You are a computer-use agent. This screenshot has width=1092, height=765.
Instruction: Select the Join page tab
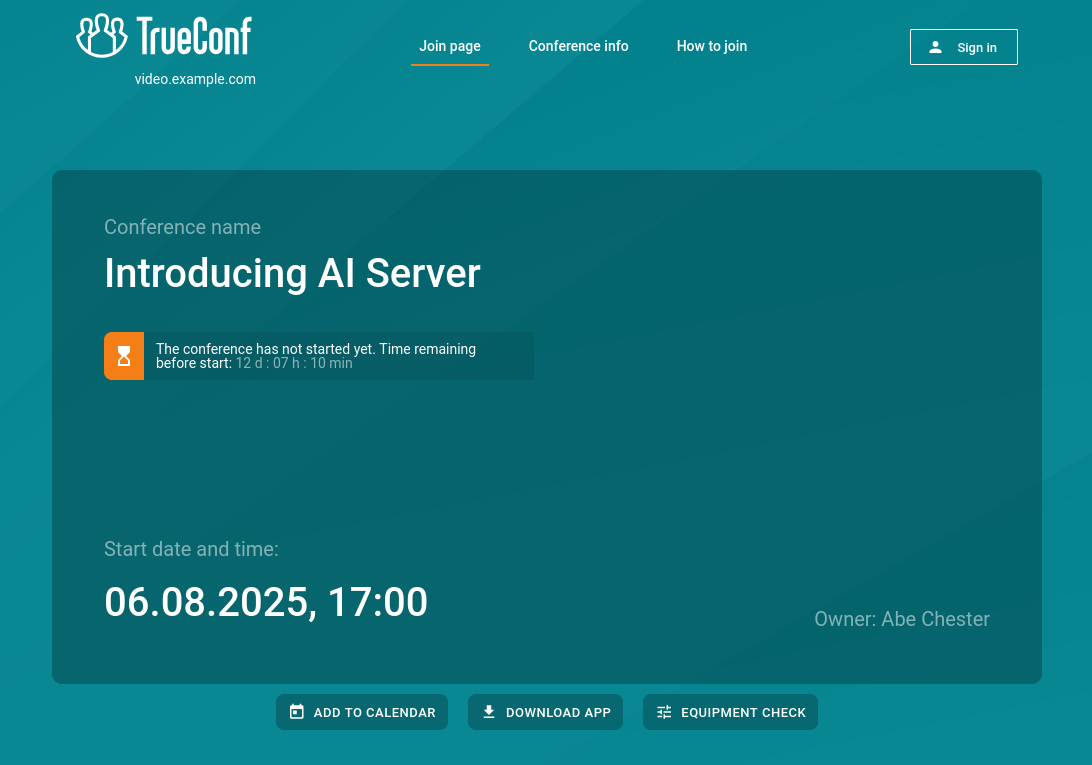(449, 46)
